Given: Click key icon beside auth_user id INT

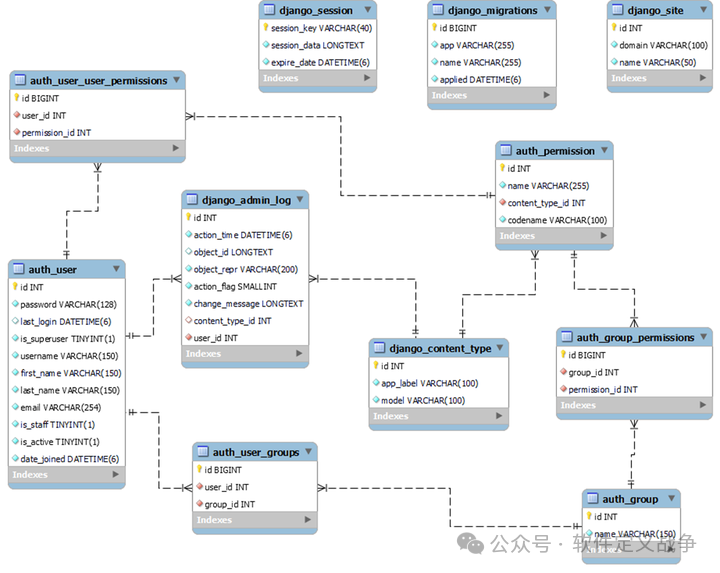Looking at the screenshot, I should 15,286.
